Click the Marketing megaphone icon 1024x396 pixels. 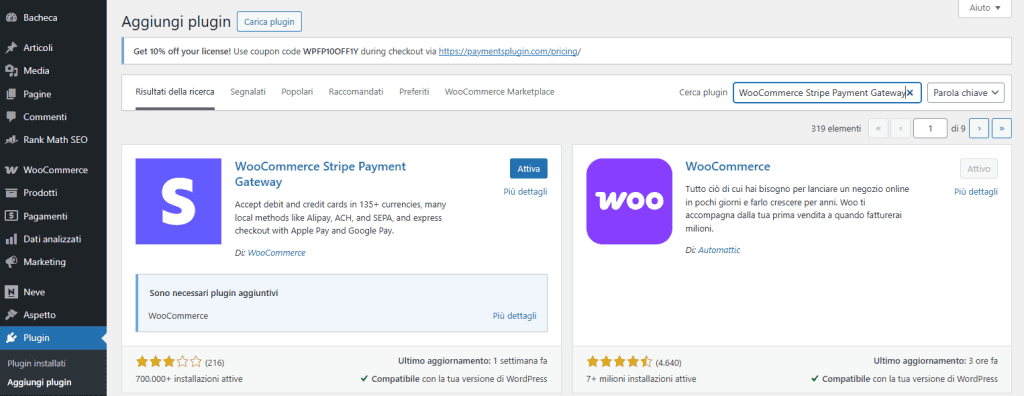click(10, 262)
